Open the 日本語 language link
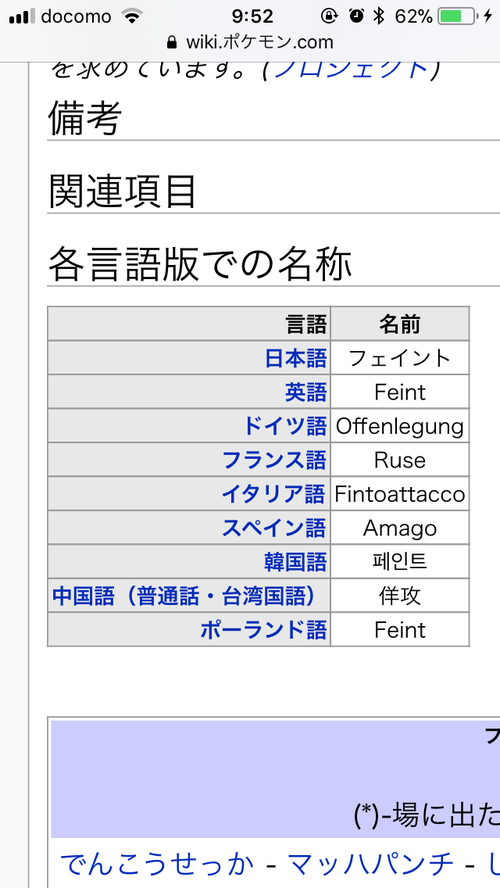Screen dimensions: 500x888 [296, 358]
